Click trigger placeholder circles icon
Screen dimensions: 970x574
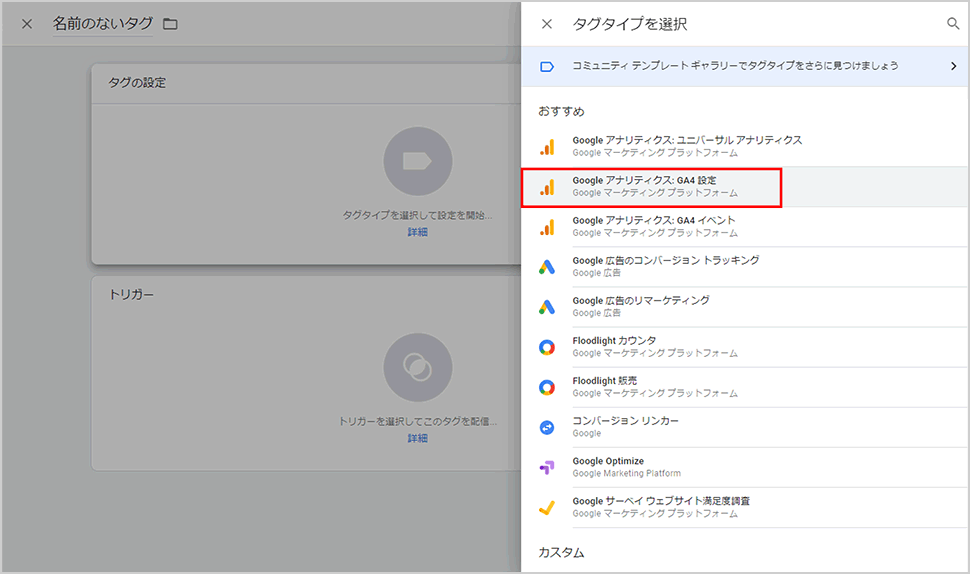click(418, 367)
